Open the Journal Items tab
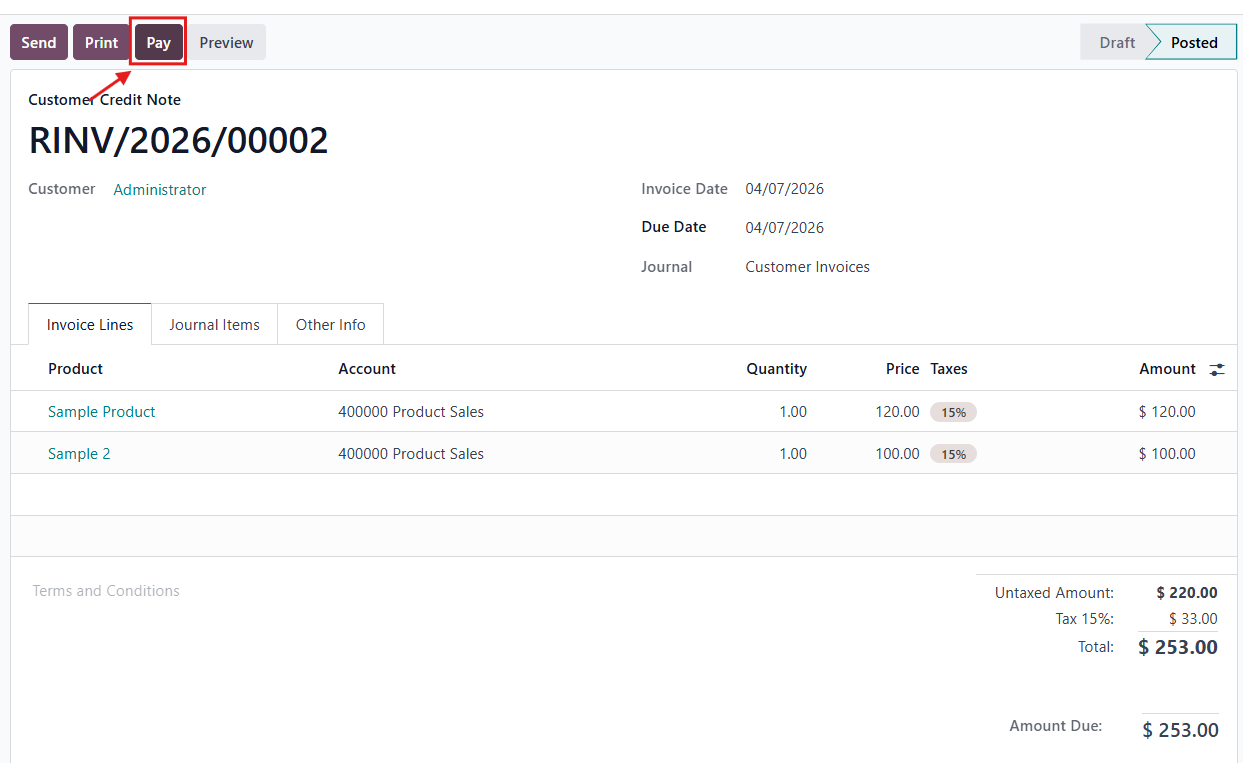 (x=214, y=325)
